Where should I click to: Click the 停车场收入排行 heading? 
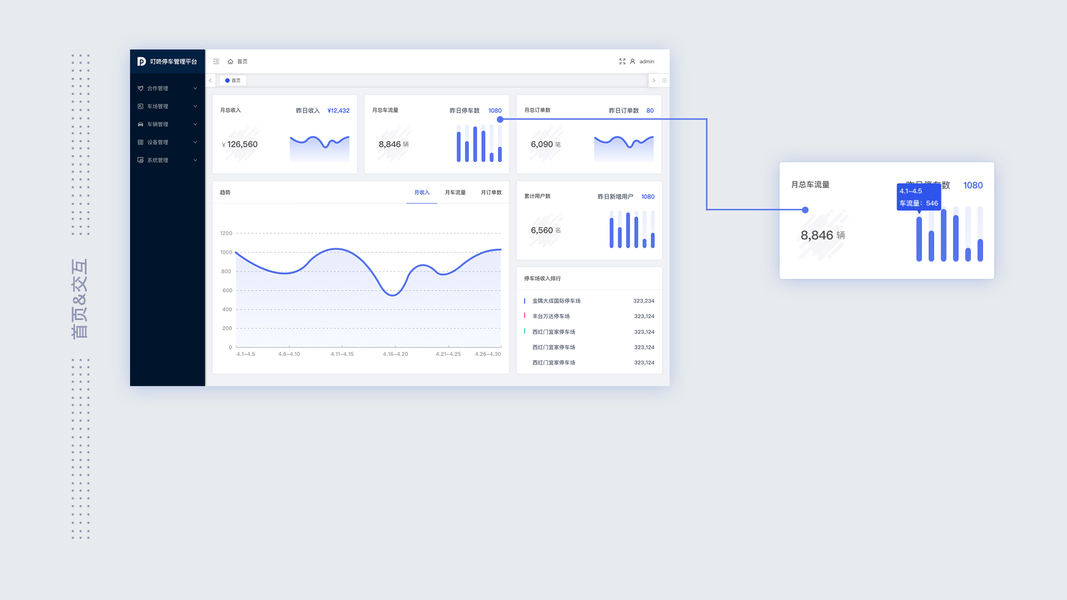pyautogui.click(x=542, y=278)
